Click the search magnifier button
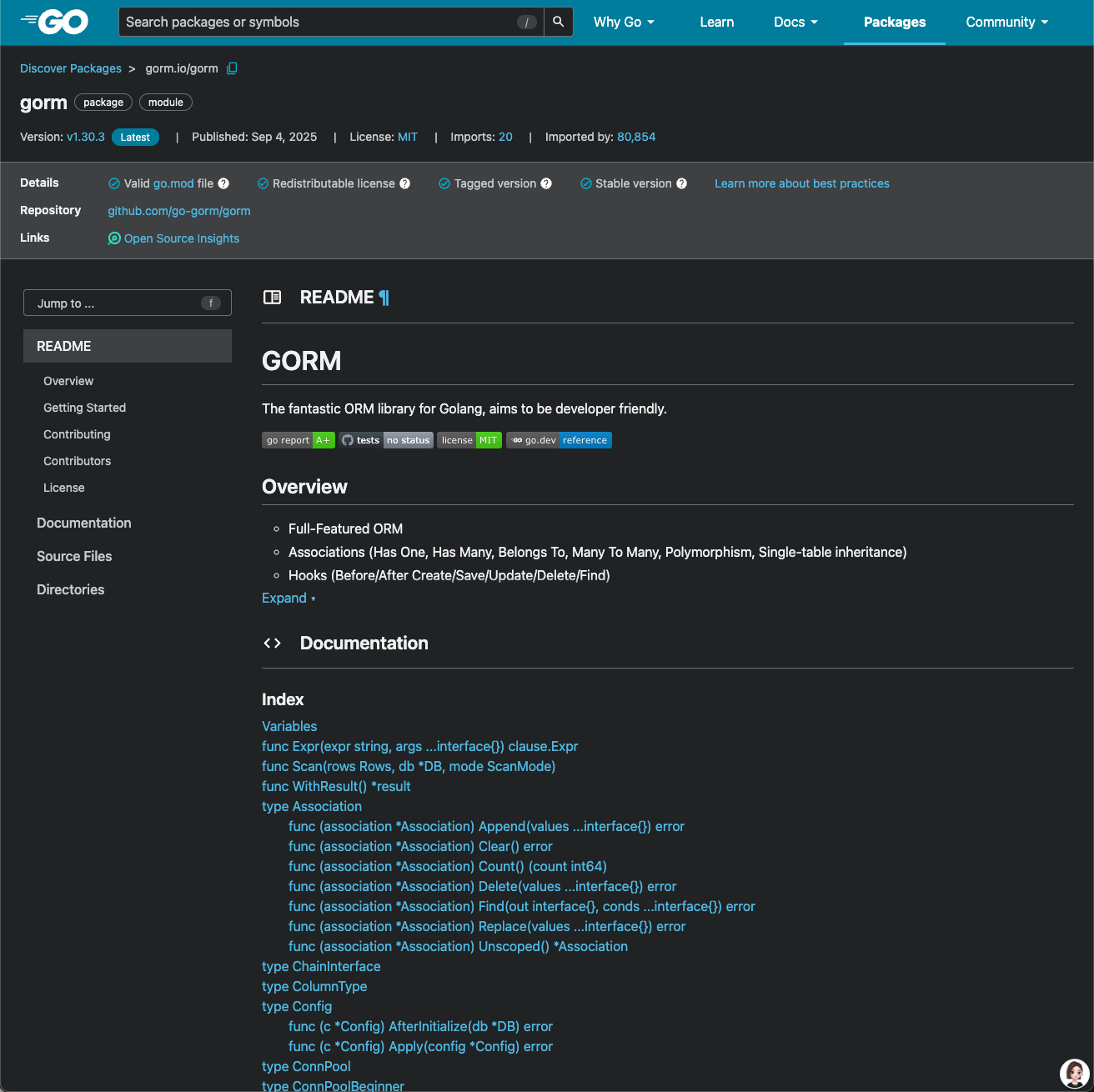The width and height of the screenshot is (1094, 1092). click(x=559, y=22)
